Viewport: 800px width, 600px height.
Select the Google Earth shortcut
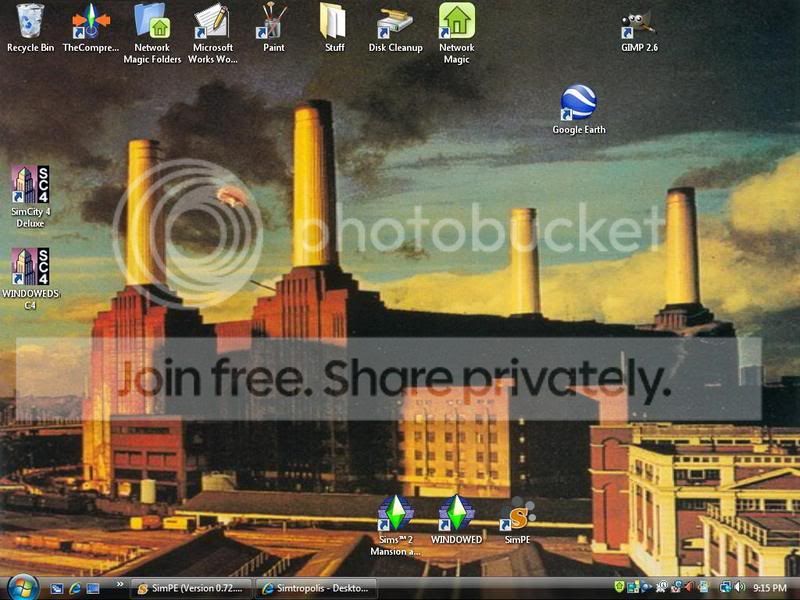tap(579, 110)
